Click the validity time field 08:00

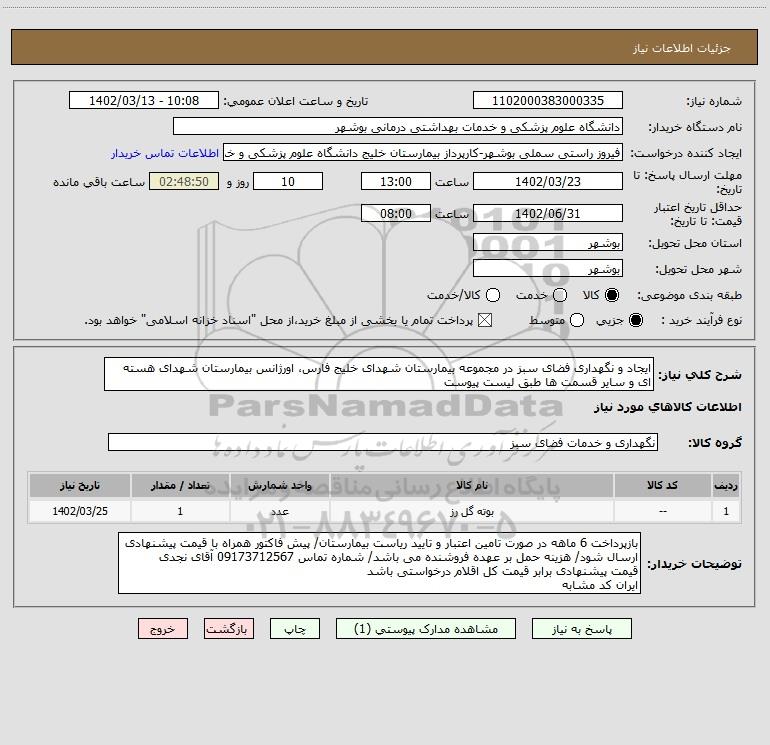pos(396,214)
